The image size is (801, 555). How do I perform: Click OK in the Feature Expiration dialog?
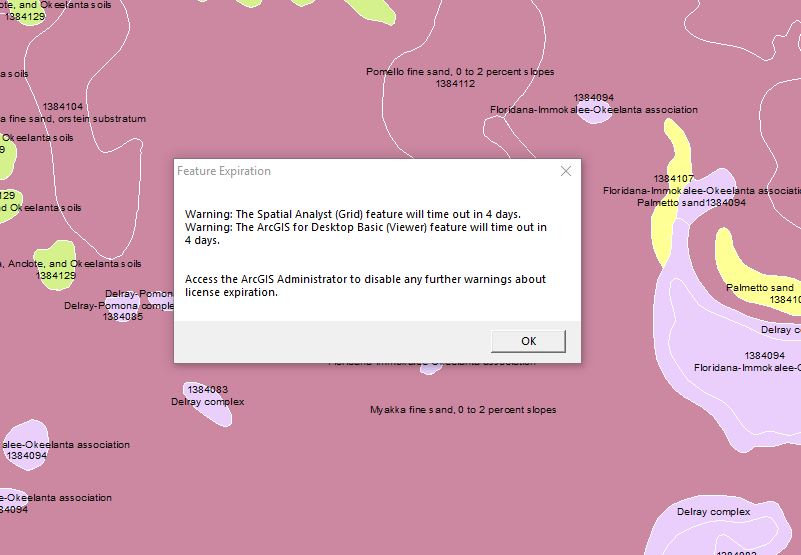pyautogui.click(x=528, y=341)
